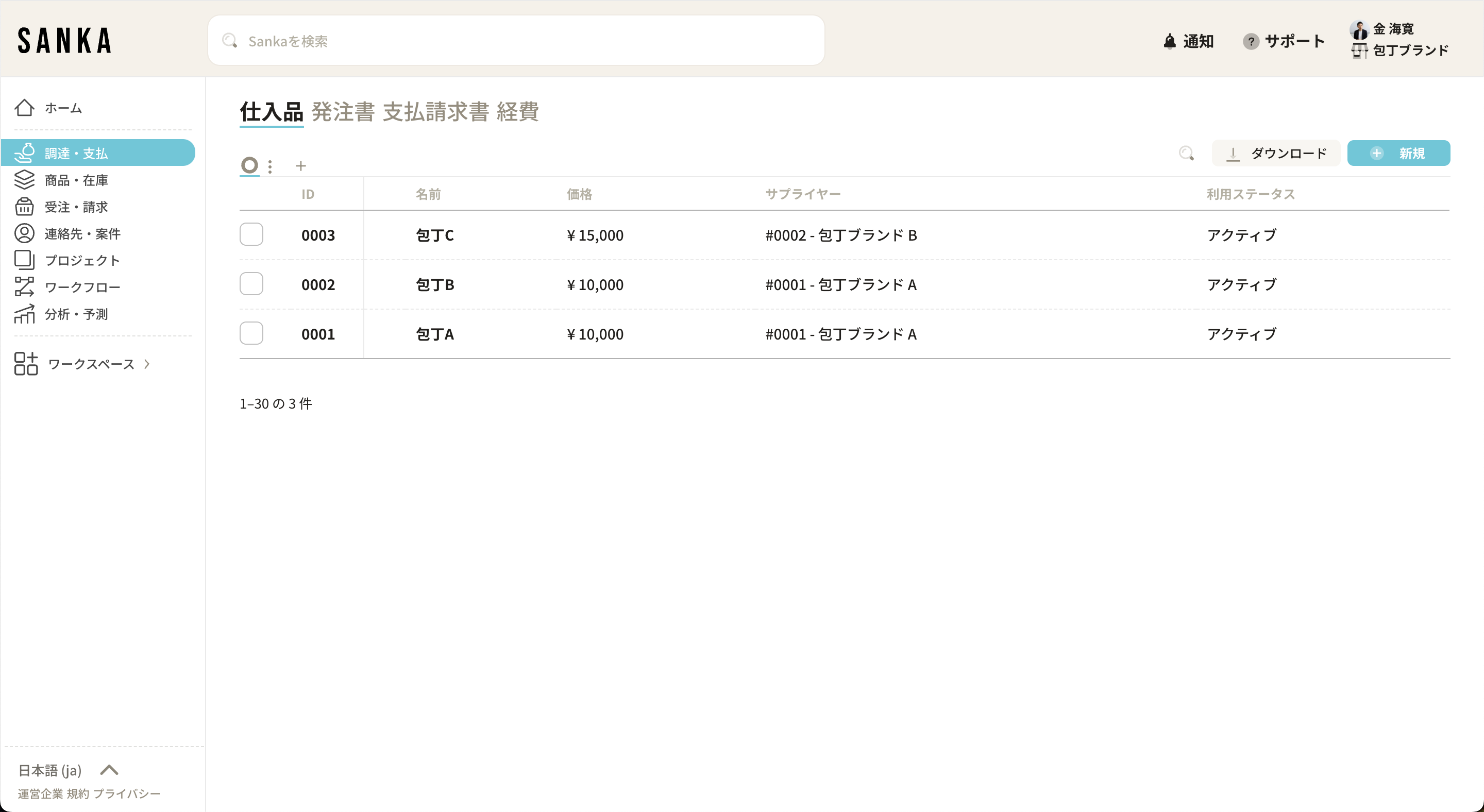Click the table search magnifier icon
1484x812 pixels.
tap(1186, 153)
